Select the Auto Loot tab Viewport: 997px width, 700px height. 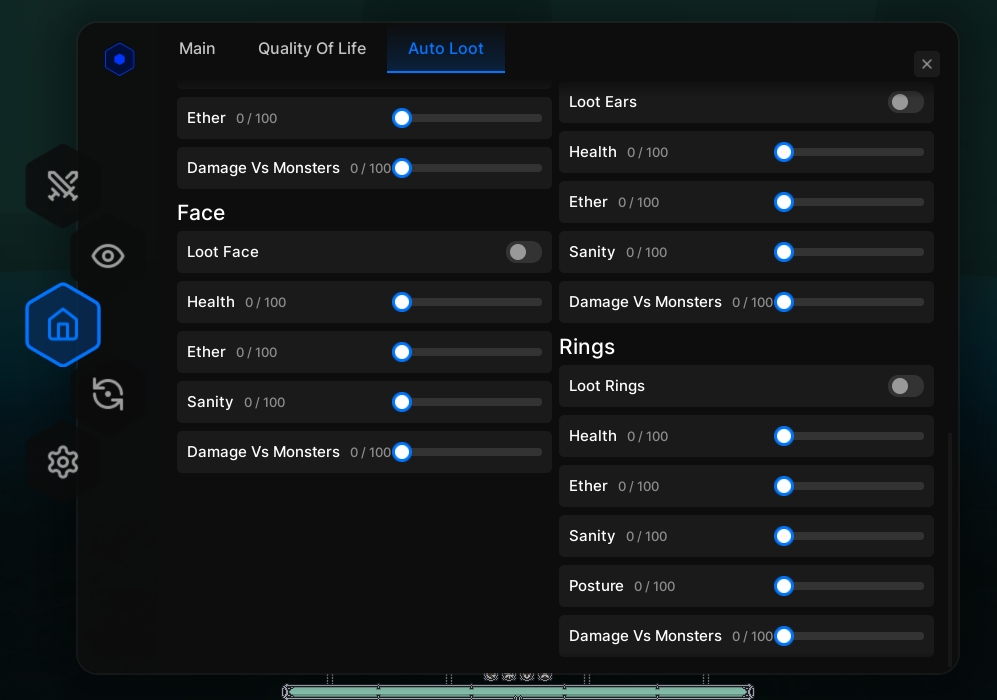click(446, 48)
